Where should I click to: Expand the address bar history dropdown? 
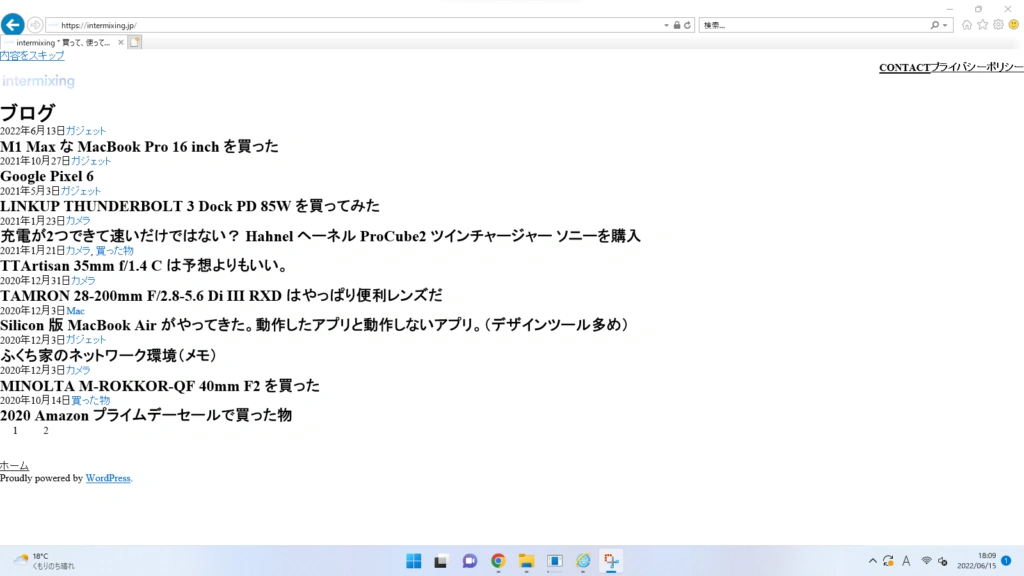(666, 25)
